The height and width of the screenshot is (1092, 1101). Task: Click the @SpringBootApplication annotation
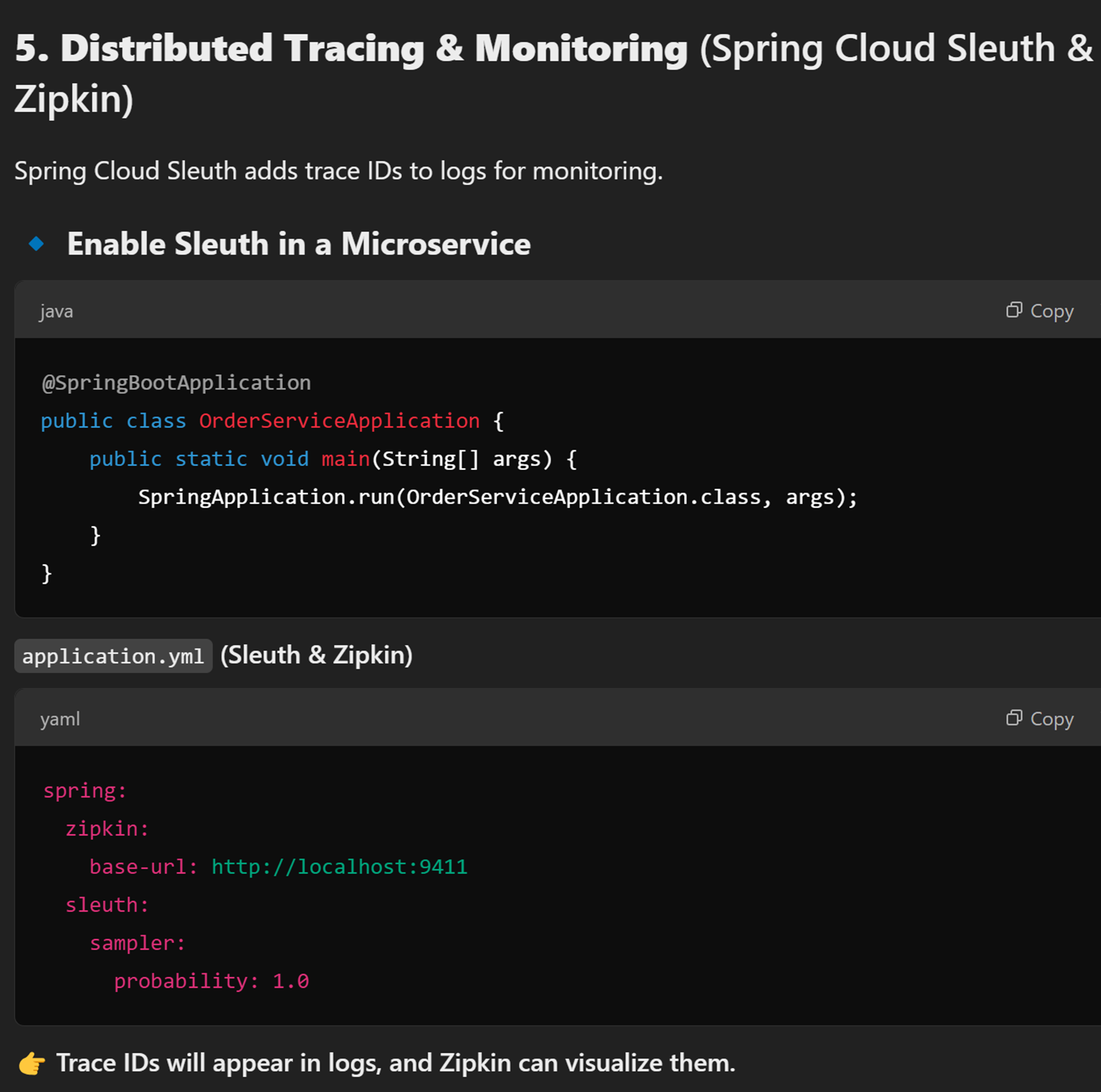click(x=176, y=382)
